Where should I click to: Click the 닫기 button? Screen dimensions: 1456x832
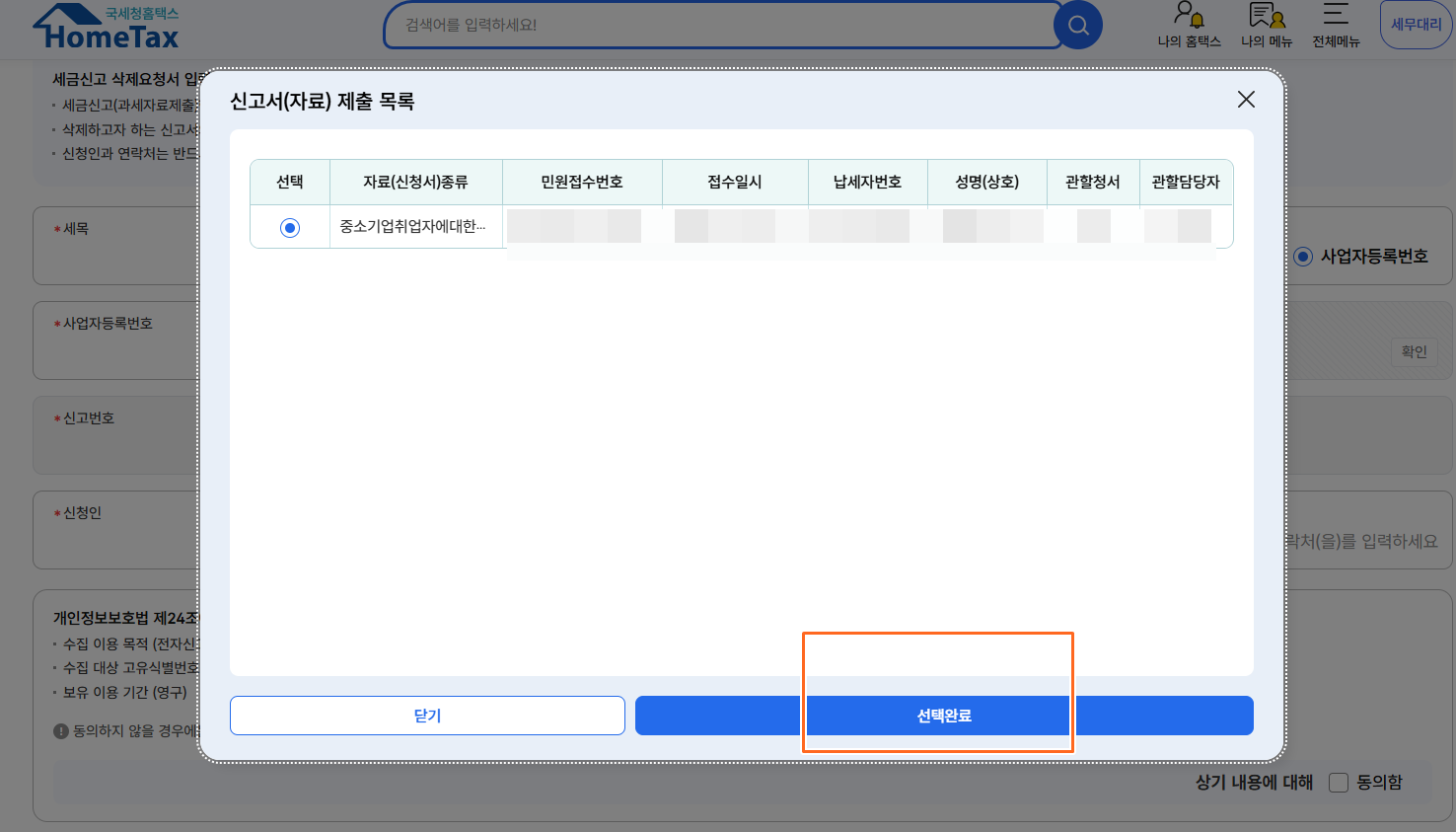427,716
